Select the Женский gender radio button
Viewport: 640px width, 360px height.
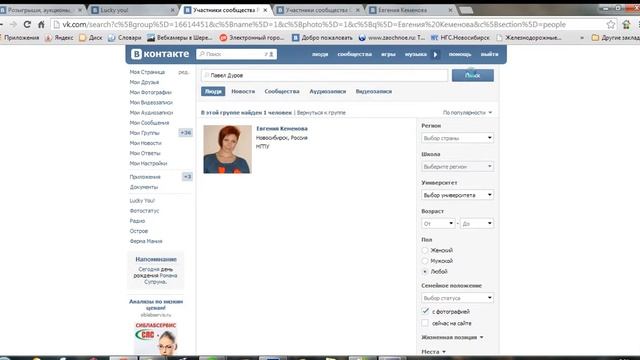[x=425, y=250]
